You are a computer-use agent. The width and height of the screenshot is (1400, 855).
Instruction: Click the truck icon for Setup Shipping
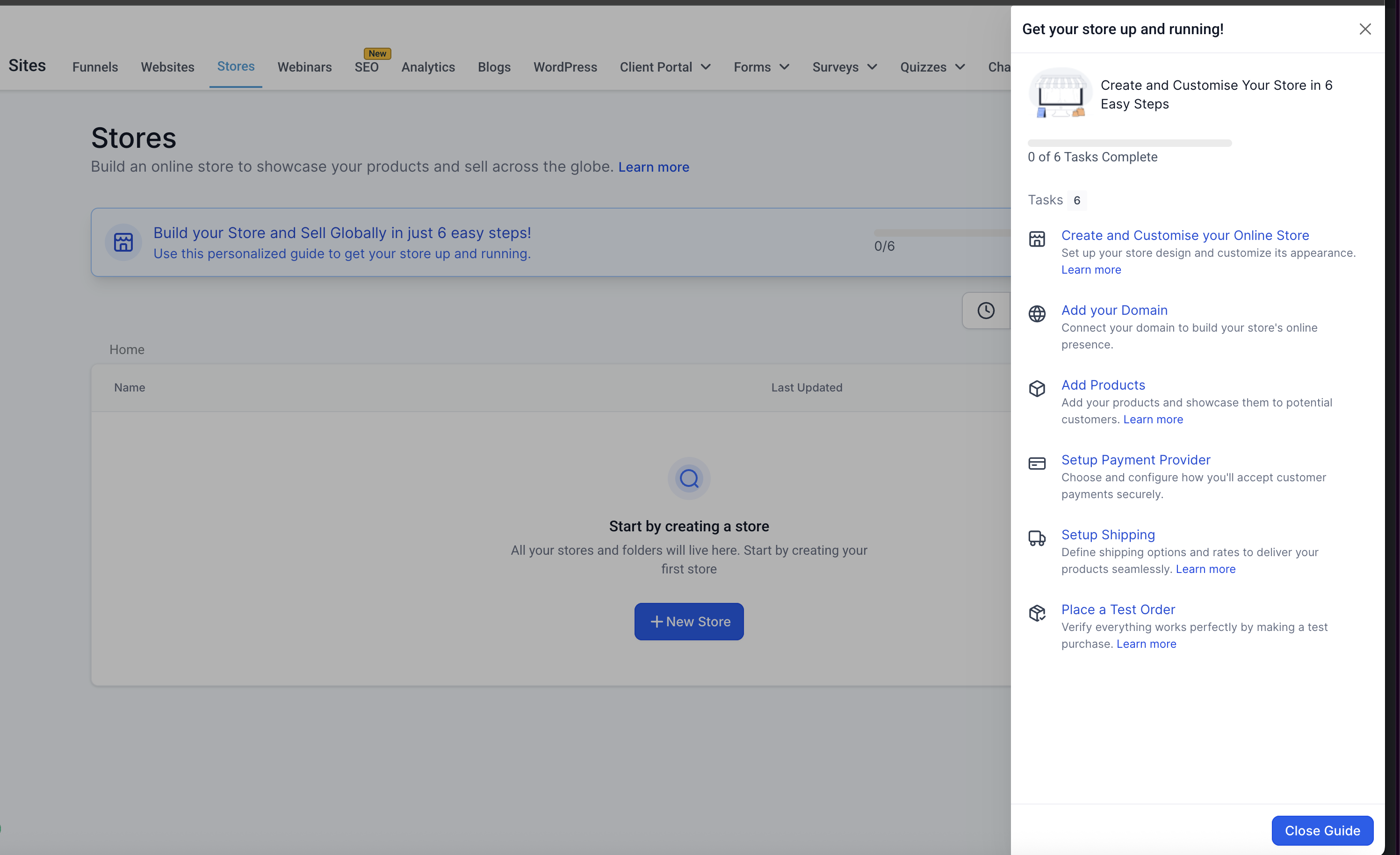coord(1036,538)
